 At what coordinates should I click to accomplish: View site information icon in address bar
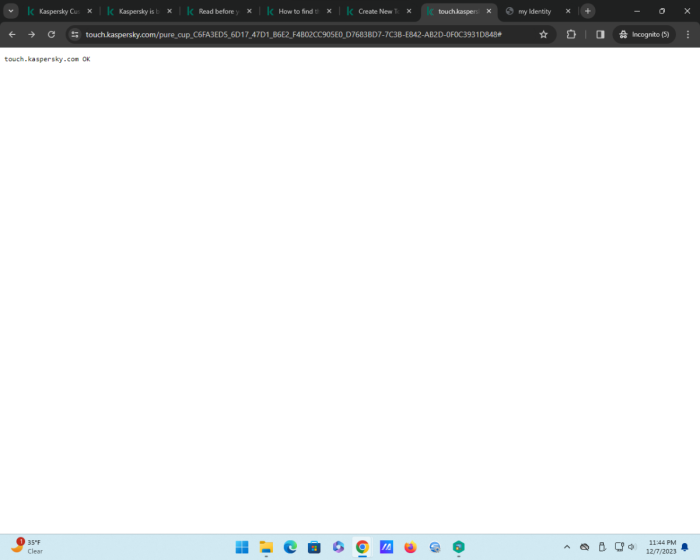(x=75, y=34)
